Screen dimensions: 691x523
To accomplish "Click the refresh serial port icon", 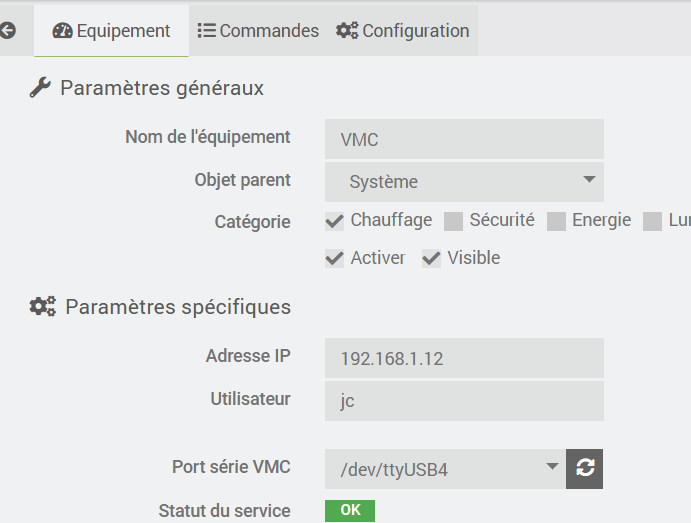I will (x=584, y=467).
